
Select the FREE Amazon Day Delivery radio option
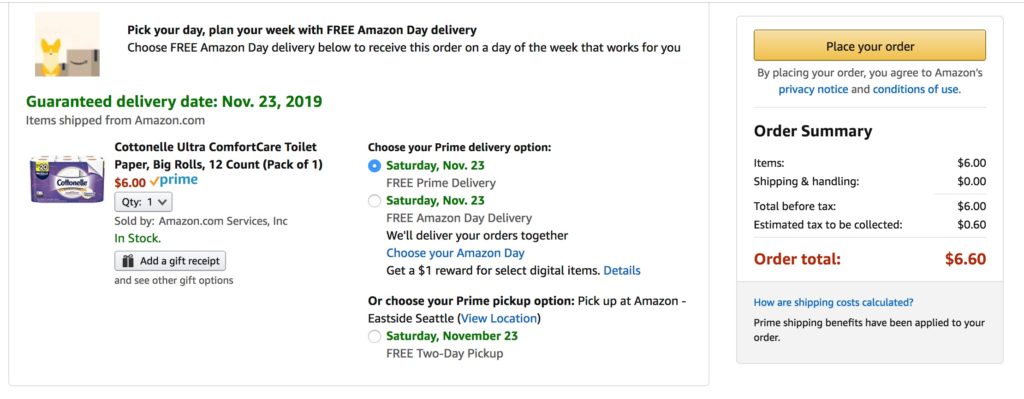point(374,201)
